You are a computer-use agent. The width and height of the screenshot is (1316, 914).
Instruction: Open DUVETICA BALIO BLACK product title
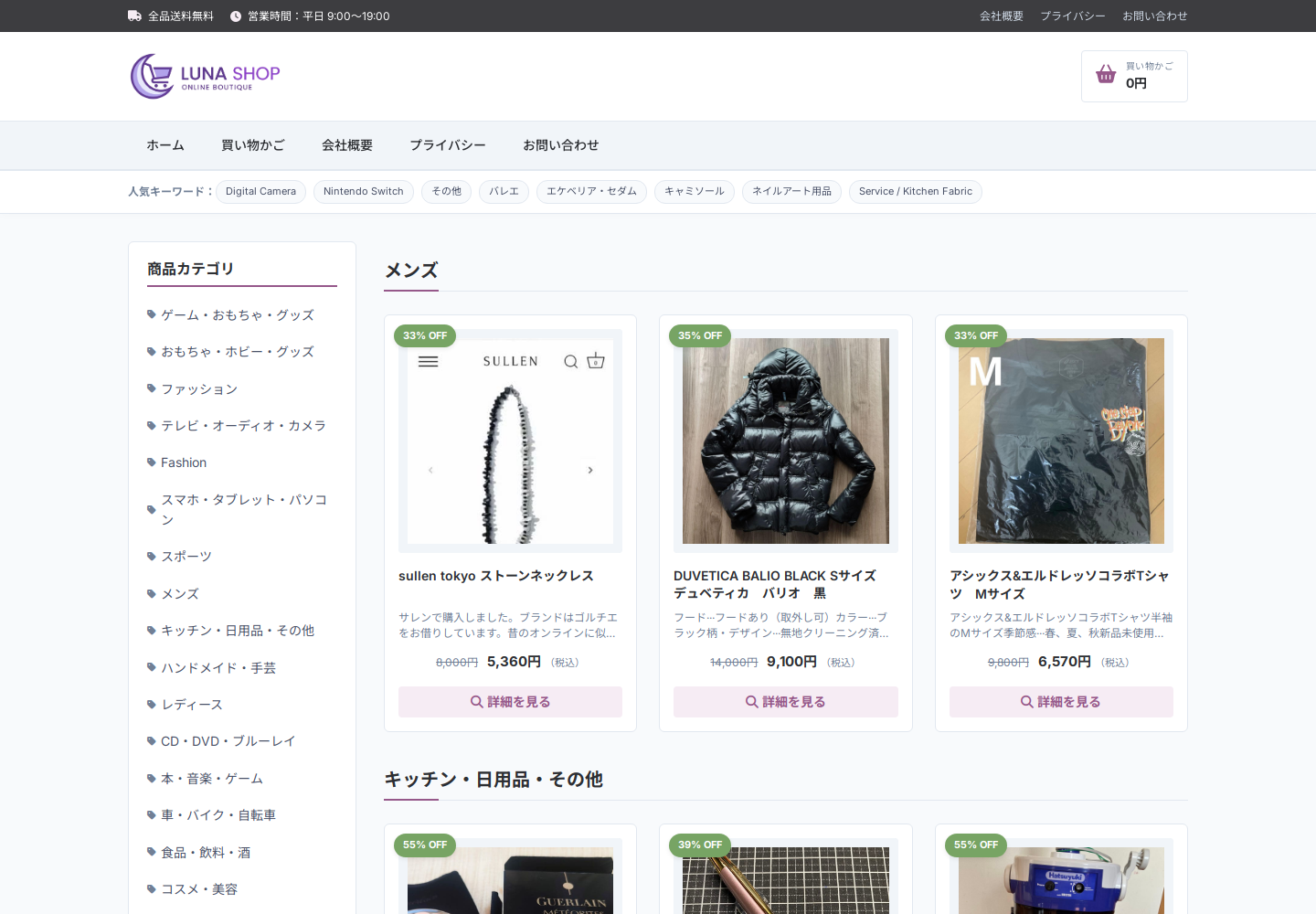pos(775,585)
